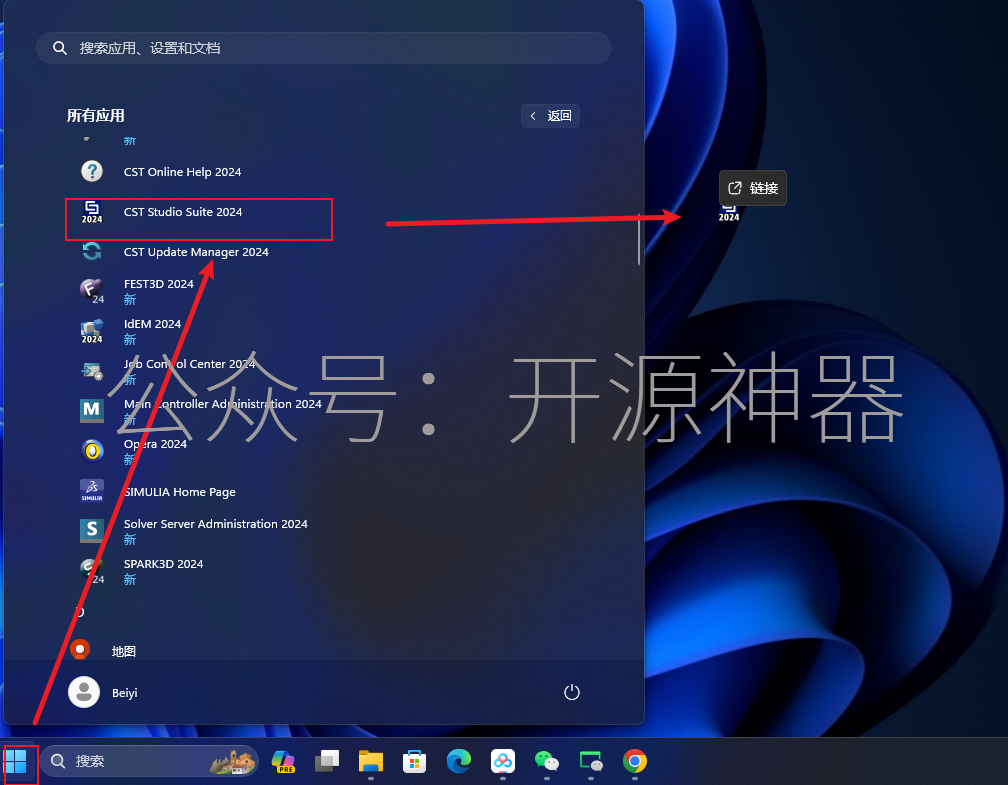Open the 地图 maps app icon
Screen dimensions: 1008x785
click(x=80, y=649)
